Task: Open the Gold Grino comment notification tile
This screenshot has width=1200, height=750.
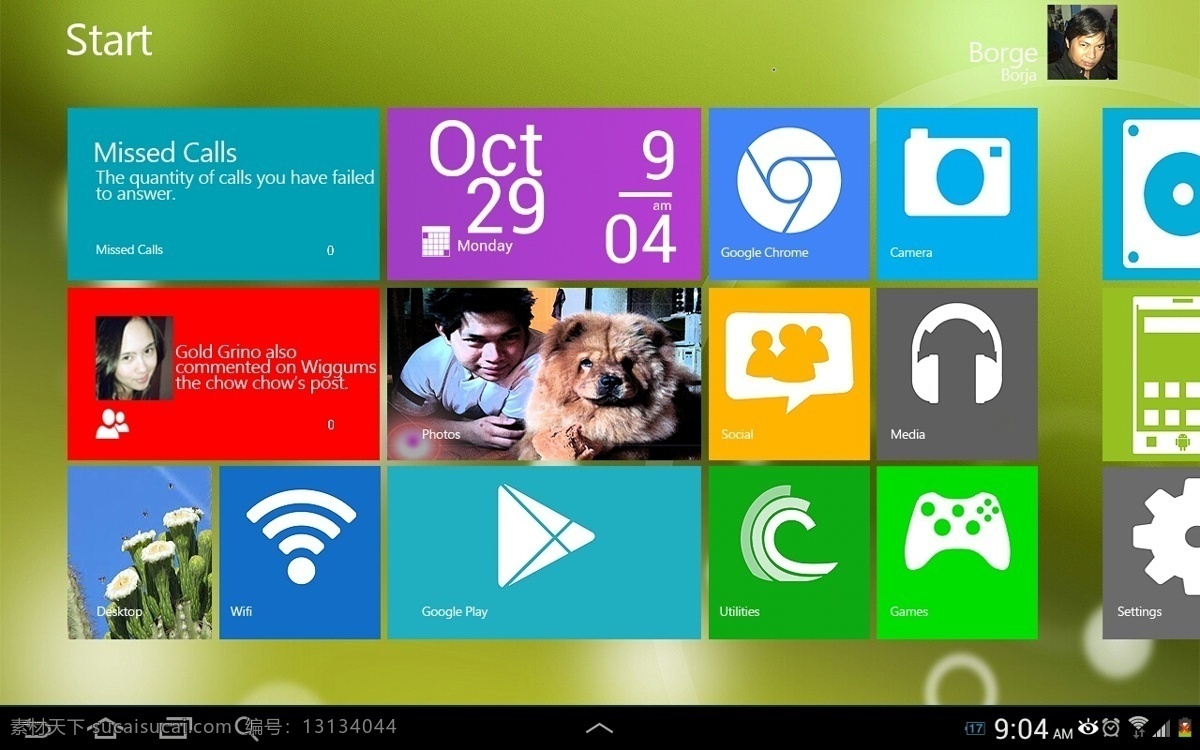Action: click(224, 374)
